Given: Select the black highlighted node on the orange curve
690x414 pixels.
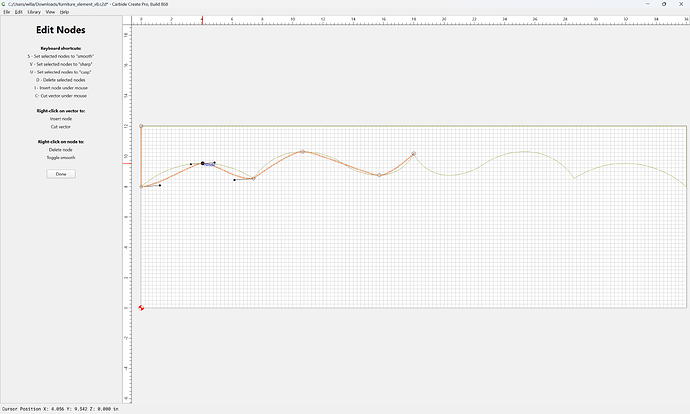Looking at the screenshot, I should (x=202, y=163).
